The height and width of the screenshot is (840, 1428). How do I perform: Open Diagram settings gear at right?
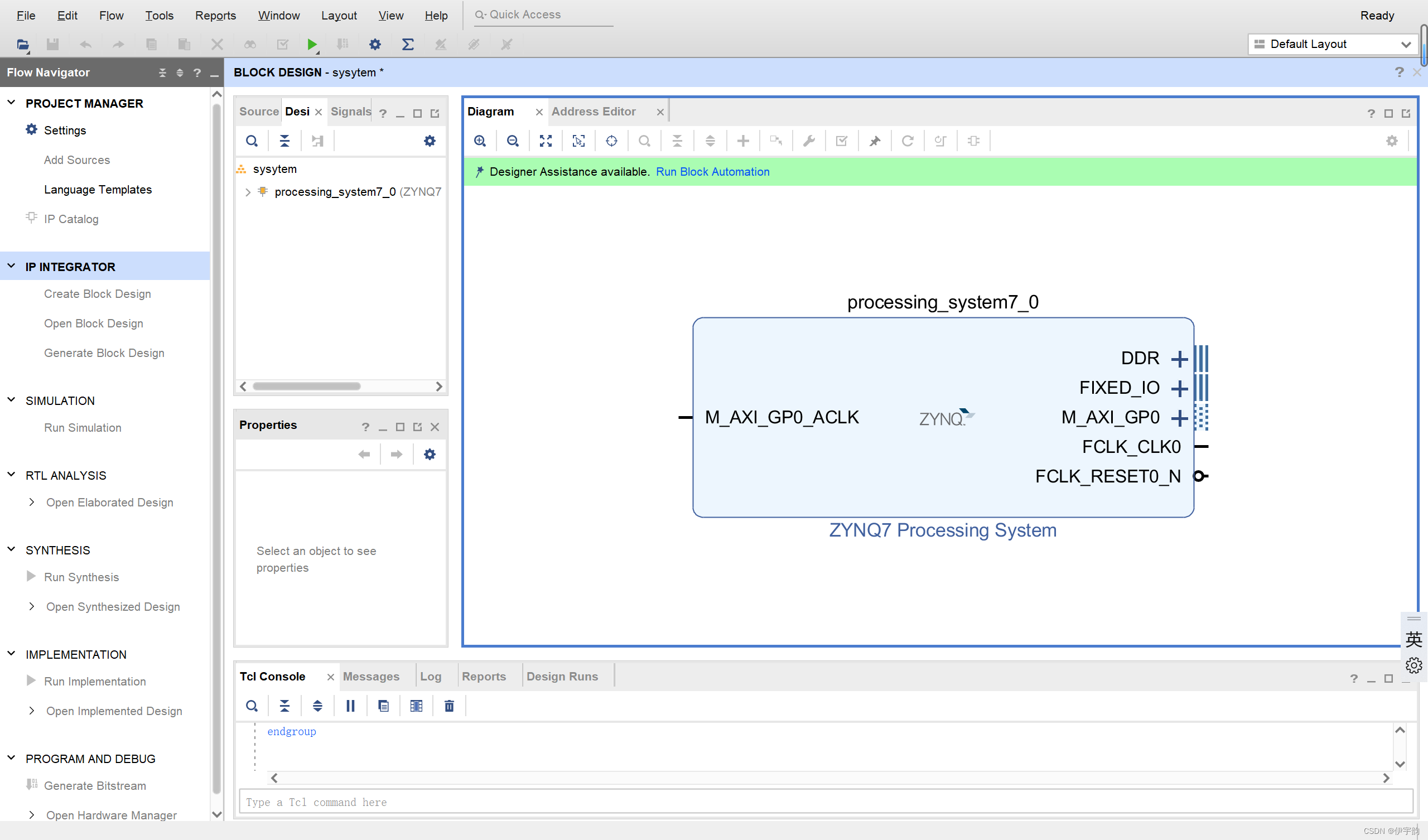pos(1392,141)
